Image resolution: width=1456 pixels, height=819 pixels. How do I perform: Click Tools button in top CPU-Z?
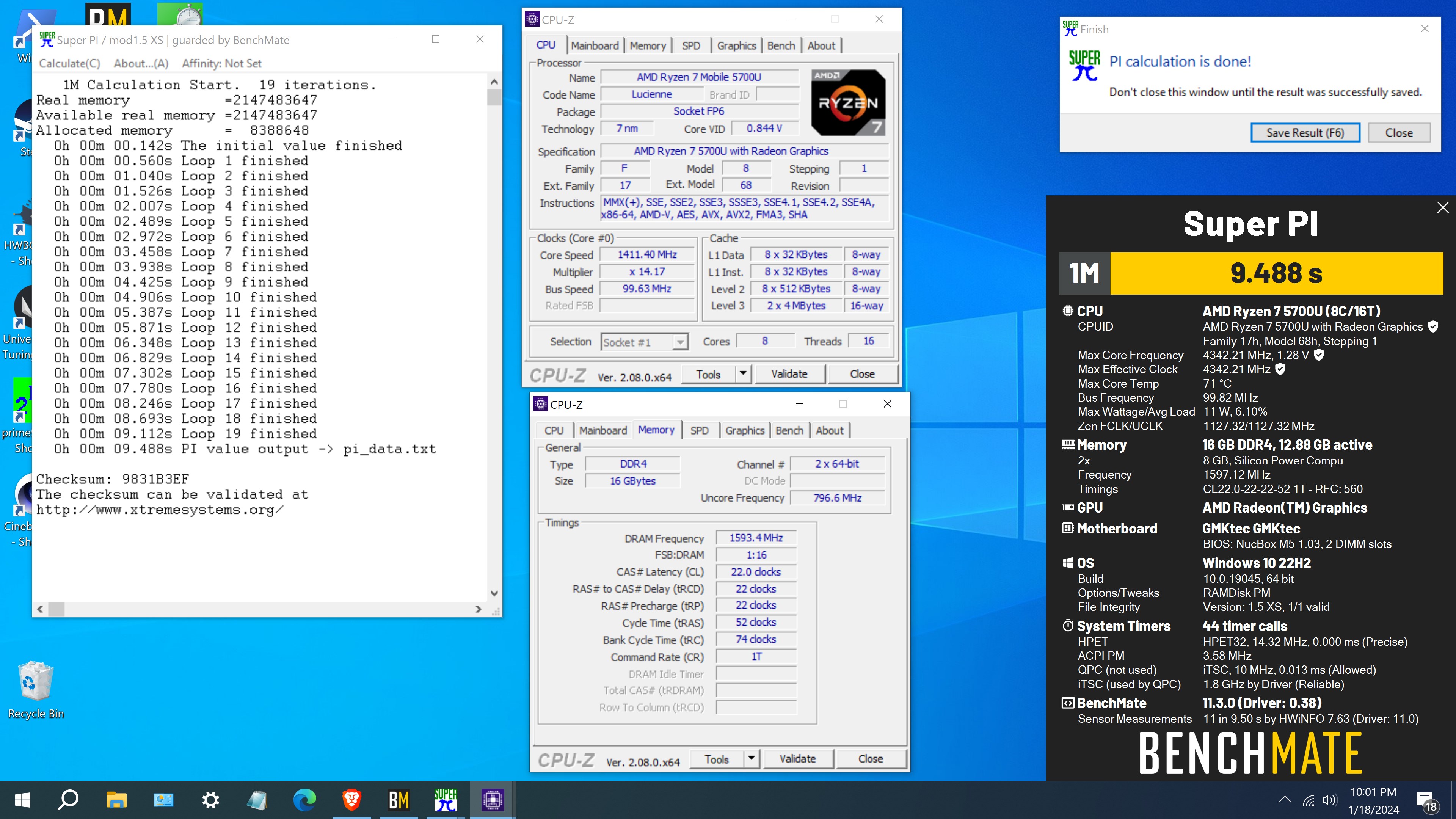point(709,373)
